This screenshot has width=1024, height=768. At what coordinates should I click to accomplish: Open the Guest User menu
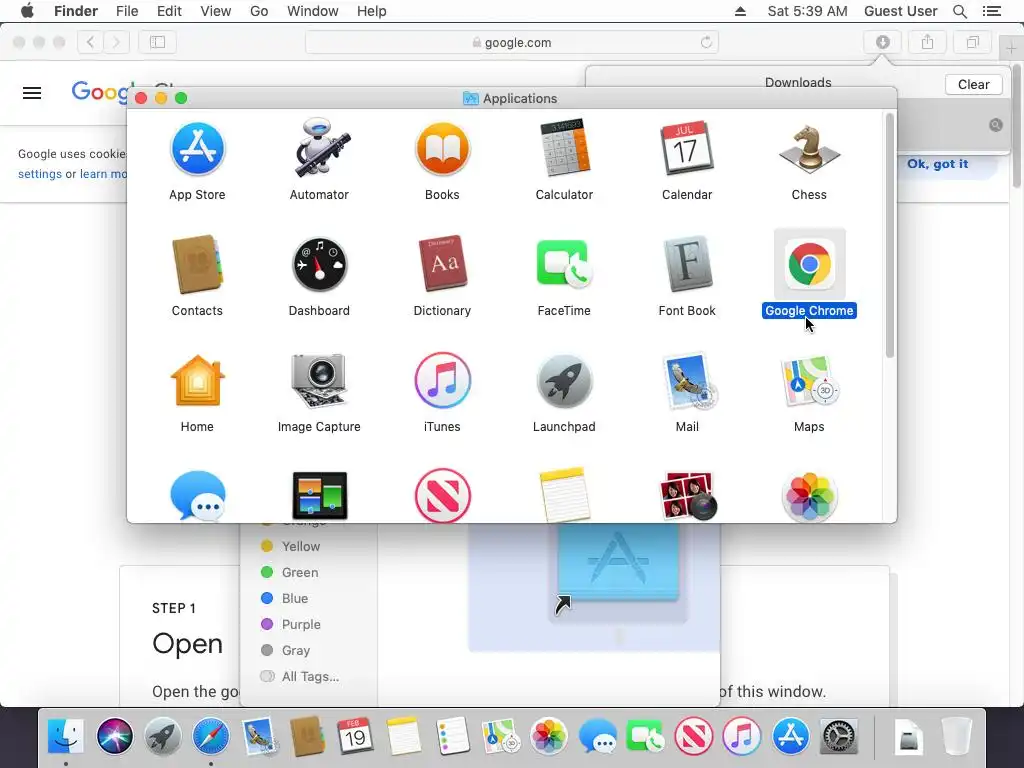[901, 11]
